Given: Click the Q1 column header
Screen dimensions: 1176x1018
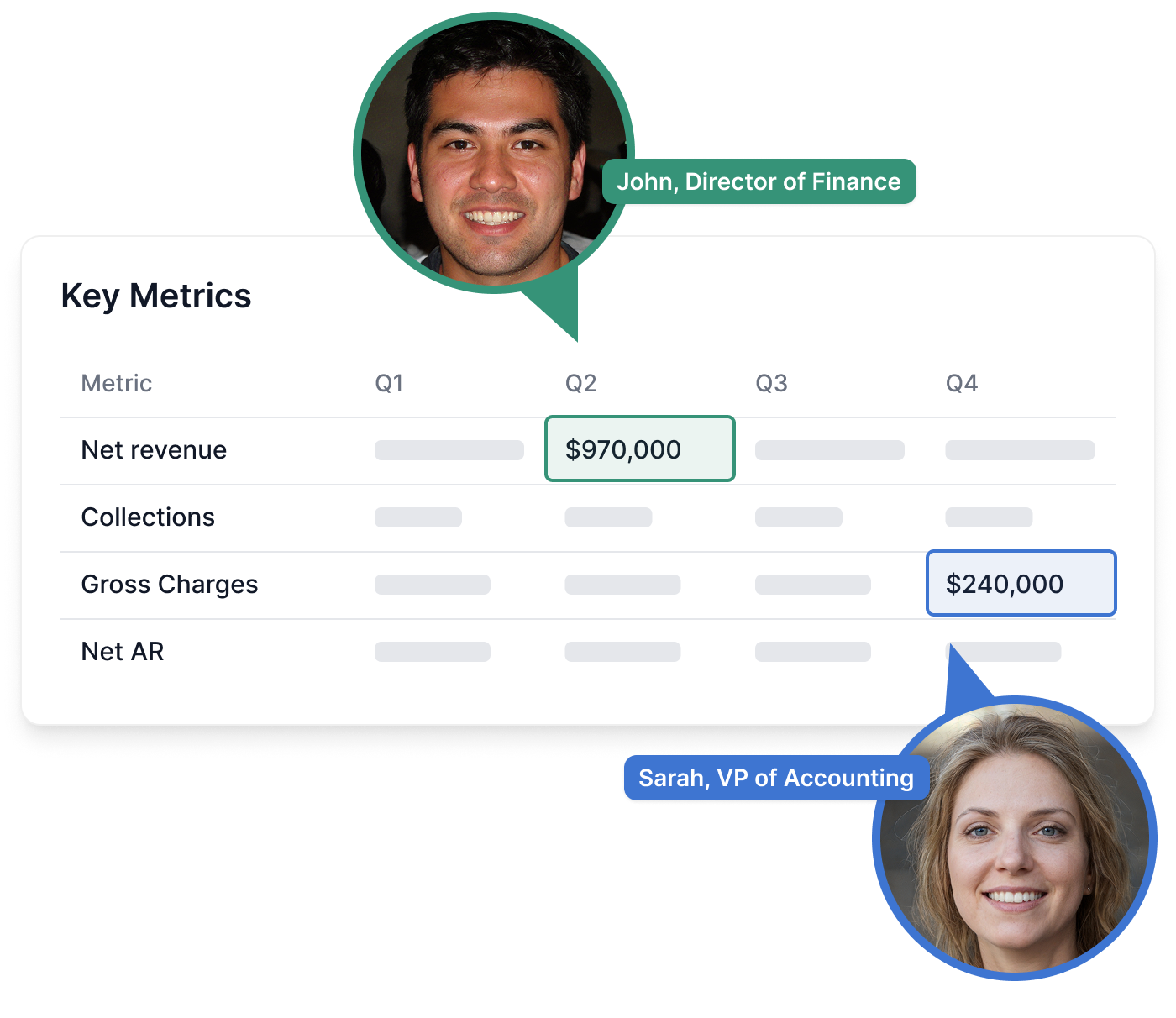Looking at the screenshot, I should (389, 383).
